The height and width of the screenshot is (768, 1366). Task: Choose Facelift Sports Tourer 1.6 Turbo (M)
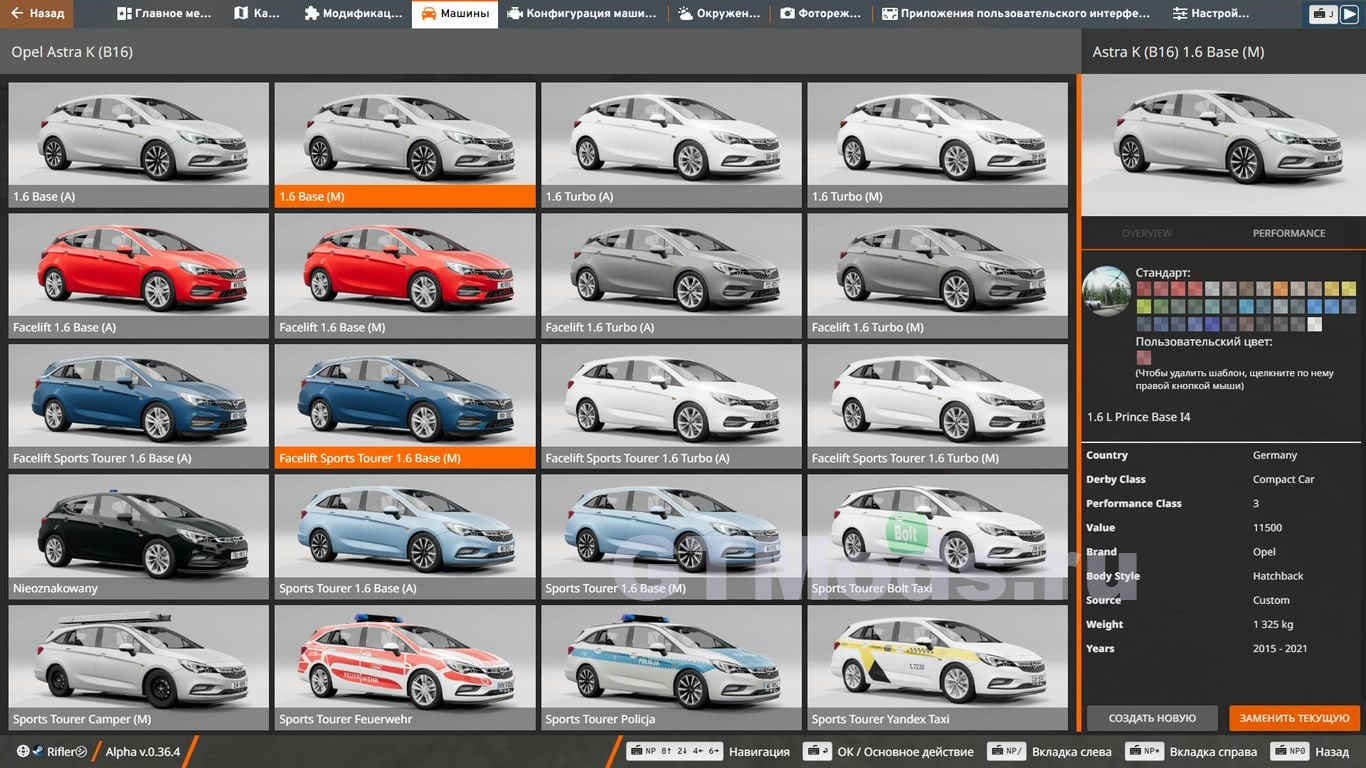point(937,406)
